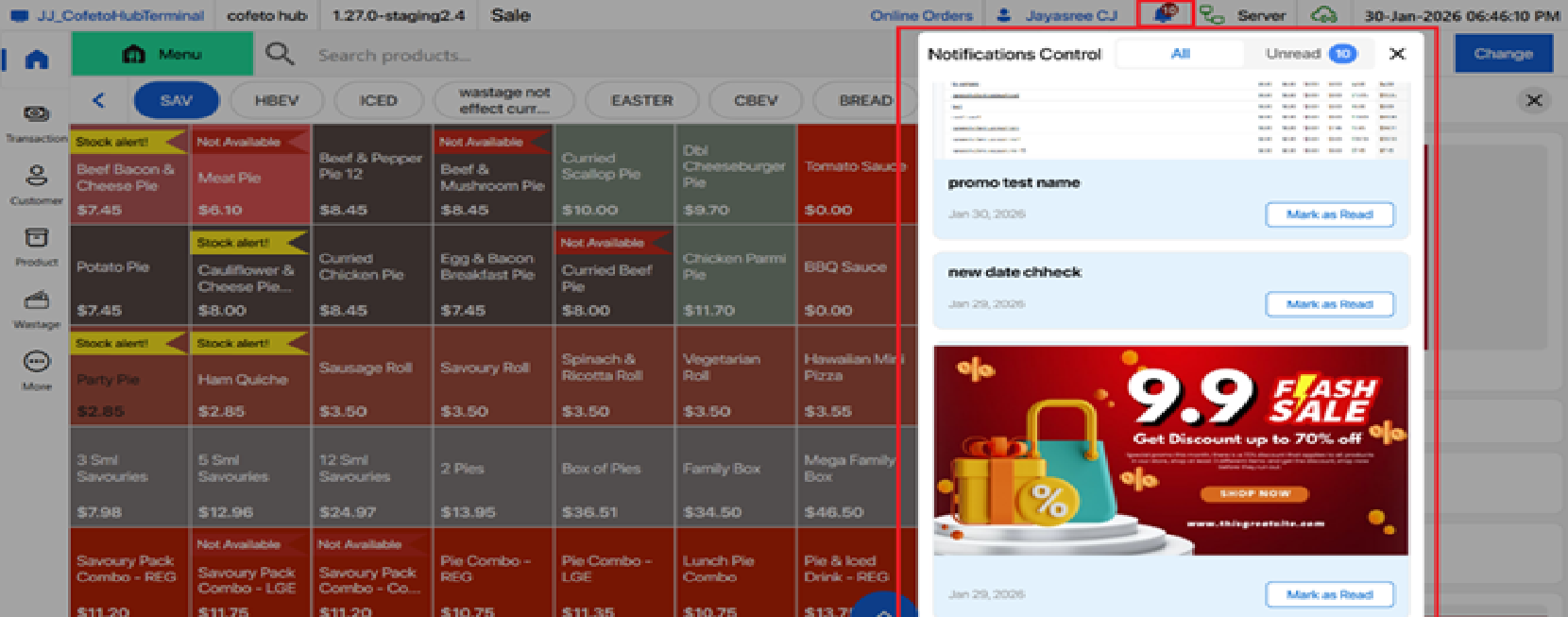This screenshot has height=617, width=1568.
Task: Click the notification bell icon
Action: click(x=1166, y=14)
